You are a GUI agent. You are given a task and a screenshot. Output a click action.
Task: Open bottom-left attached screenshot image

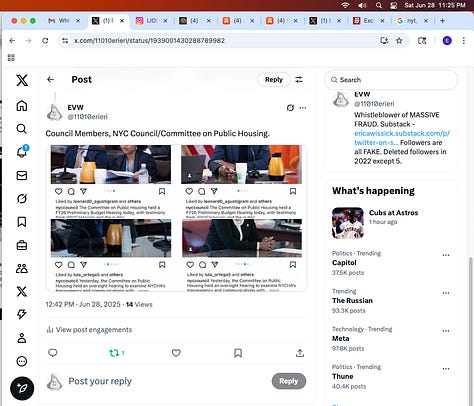coord(111,255)
